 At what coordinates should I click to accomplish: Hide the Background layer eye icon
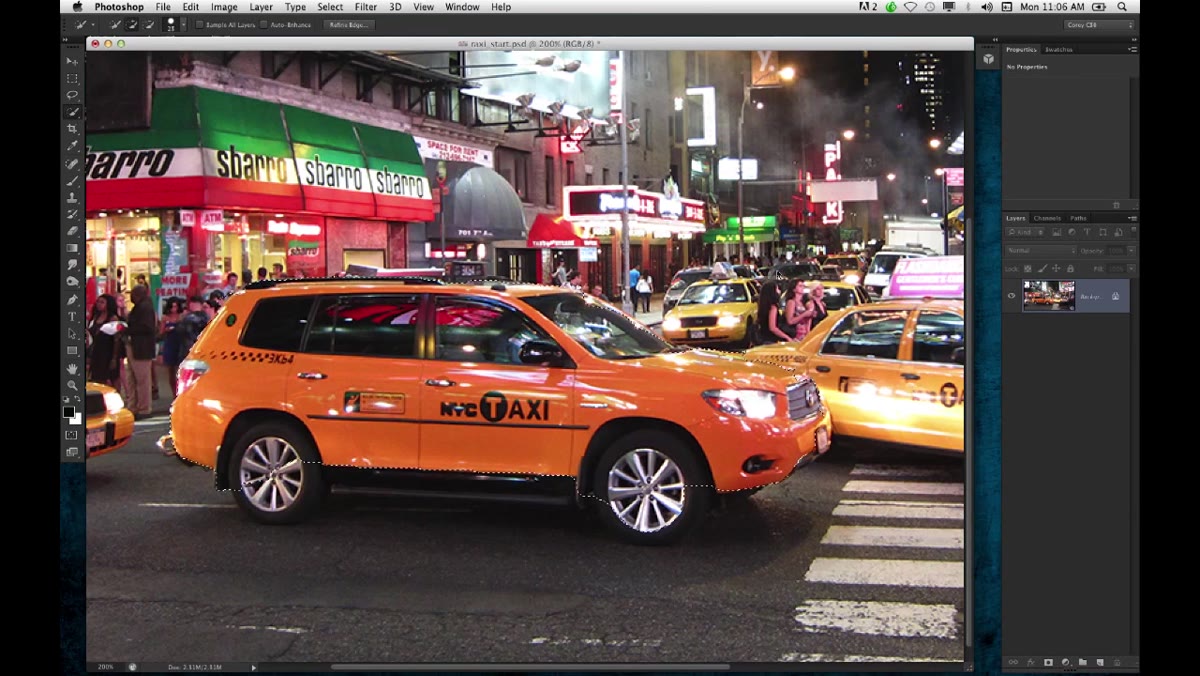1011,295
